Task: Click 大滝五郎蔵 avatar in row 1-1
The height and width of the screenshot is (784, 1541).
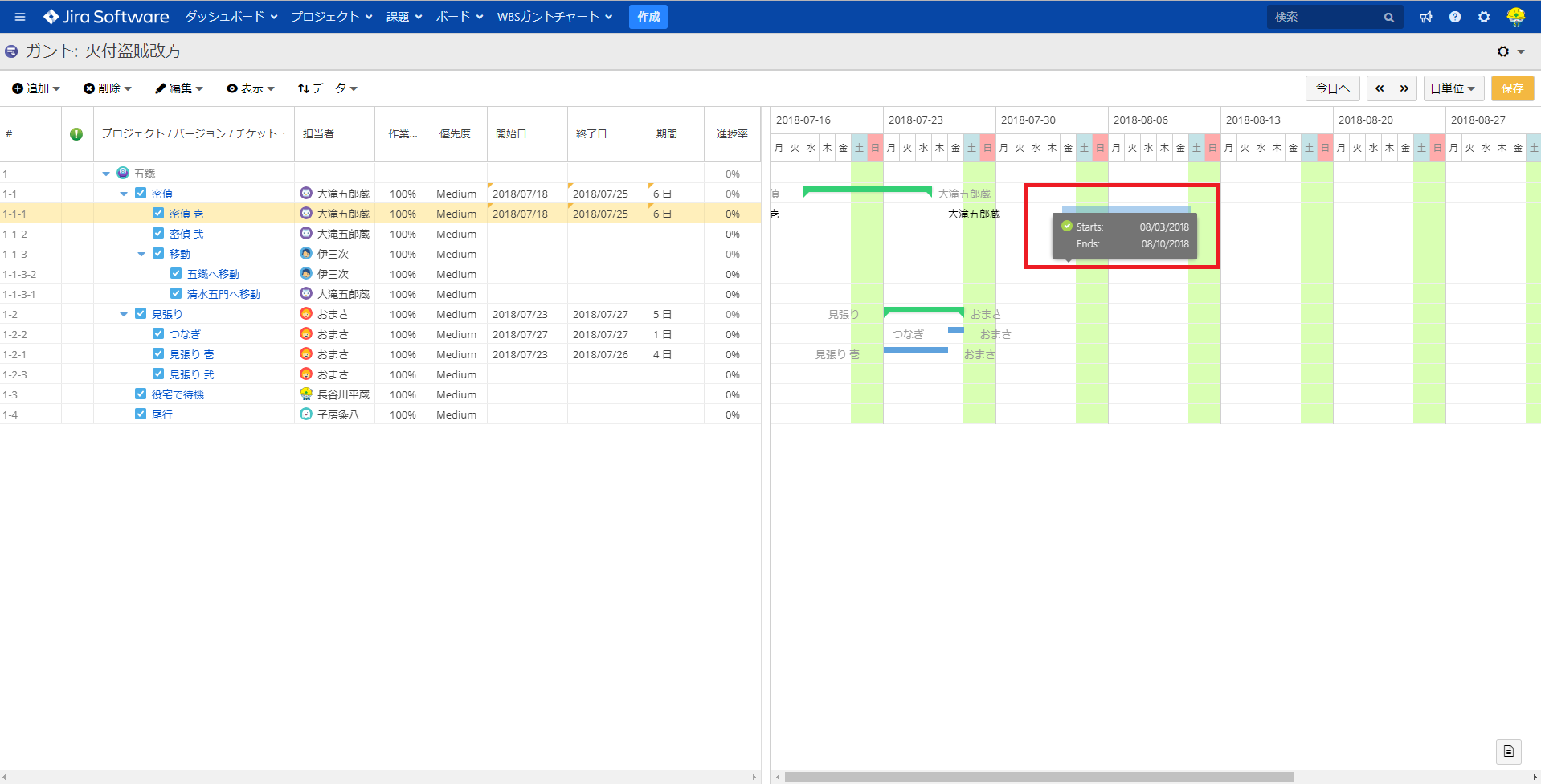Action: [x=305, y=194]
